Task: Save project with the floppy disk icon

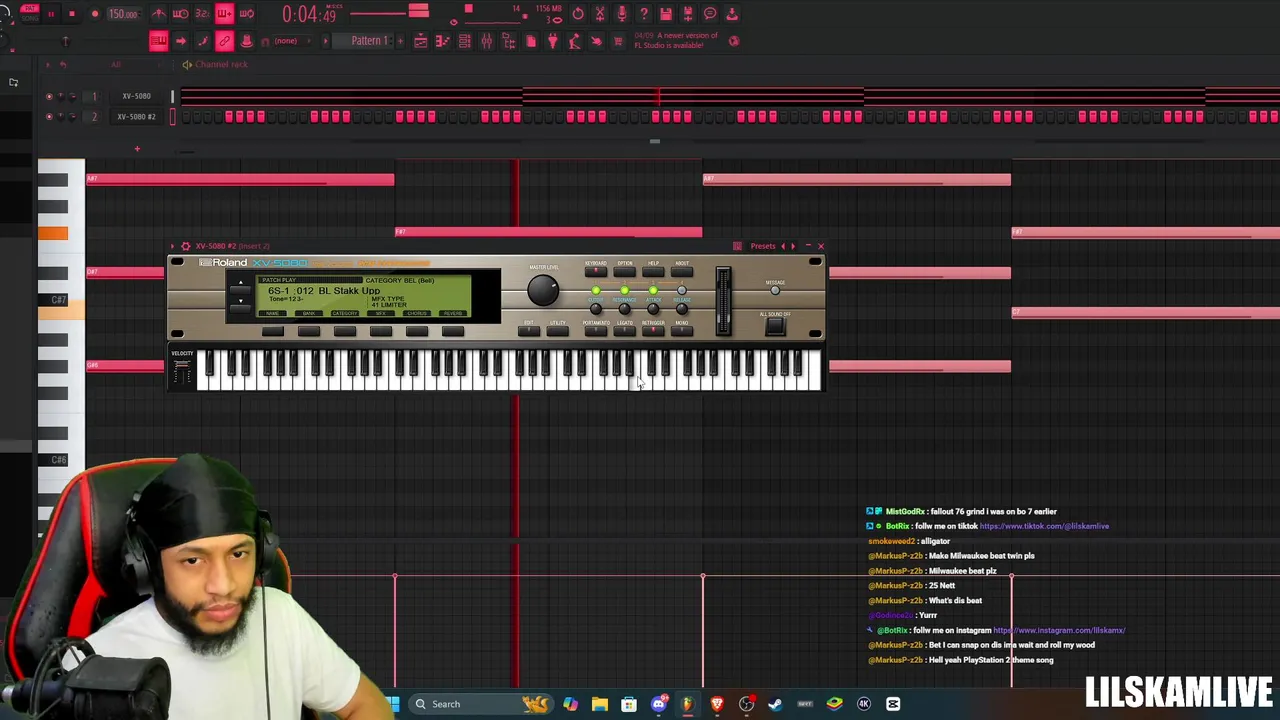Action: [x=666, y=14]
